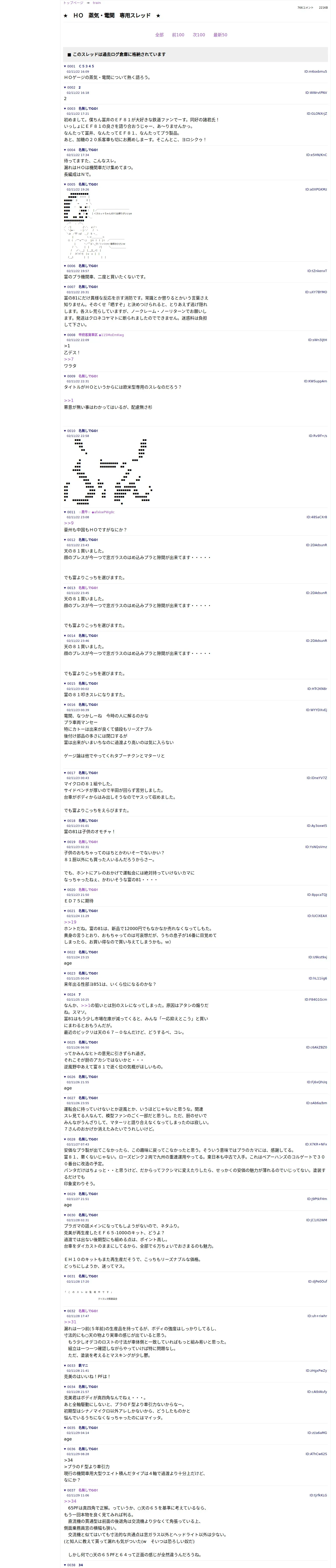Click the trip code ◆115MoEmKwg
Screen dimensions: 336x1568
click(x=111, y=335)
